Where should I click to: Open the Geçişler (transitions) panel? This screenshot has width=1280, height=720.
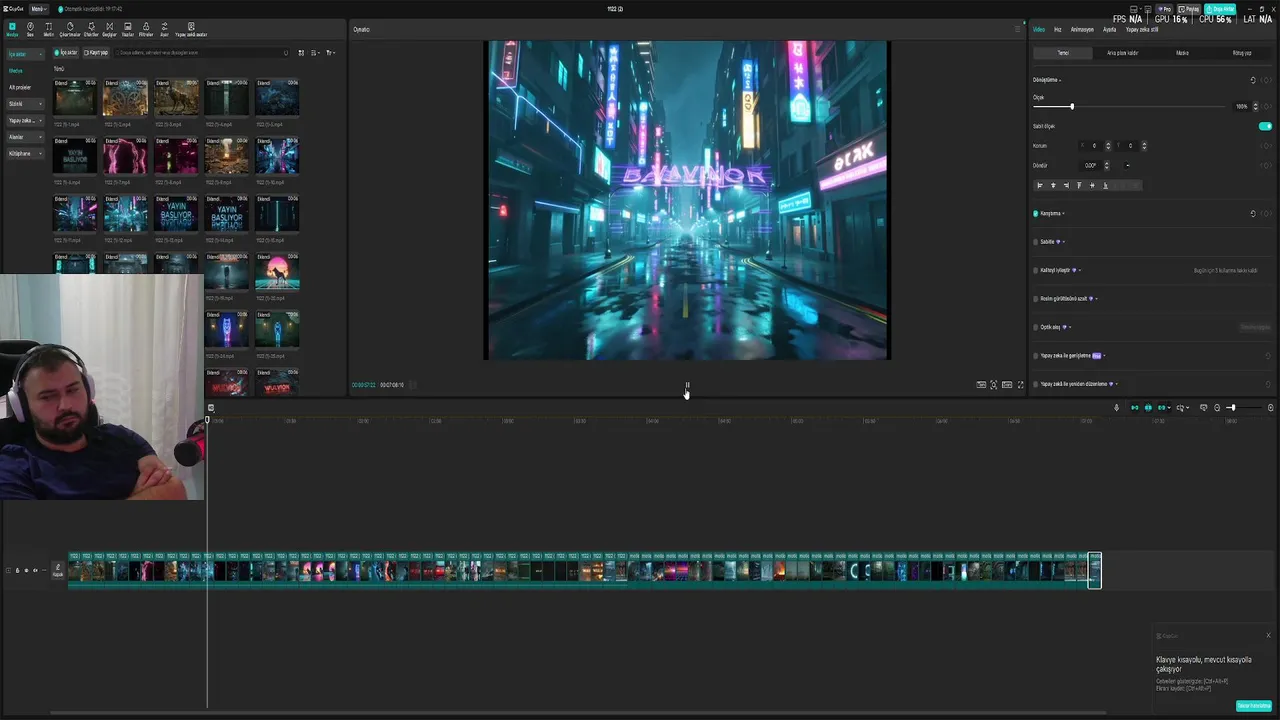click(109, 29)
